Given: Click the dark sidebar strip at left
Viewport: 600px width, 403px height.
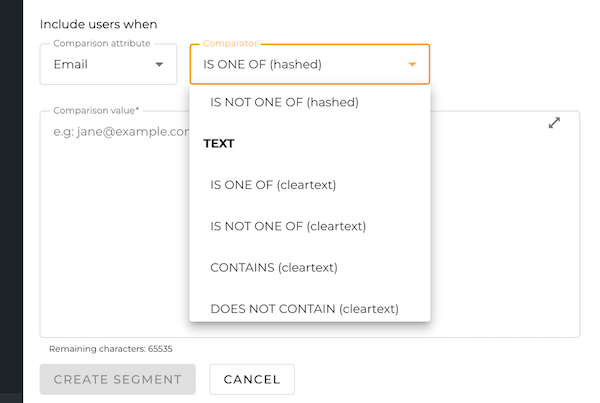Looking at the screenshot, I should tap(10, 200).
